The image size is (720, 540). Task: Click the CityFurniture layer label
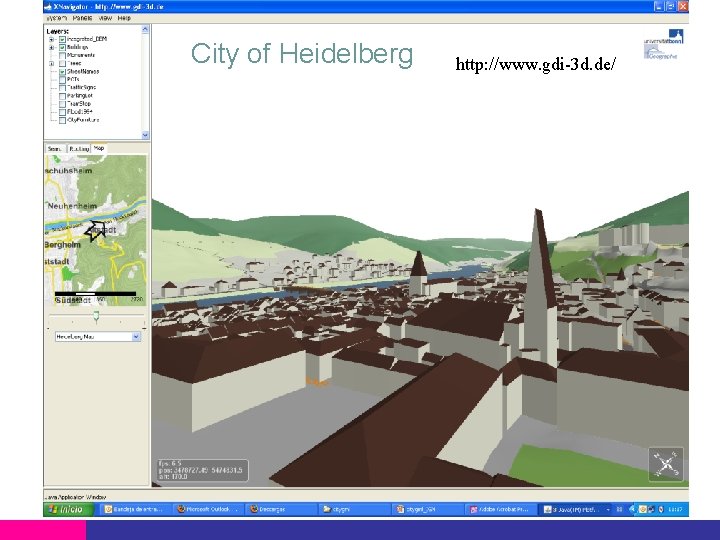(x=83, y=120)
